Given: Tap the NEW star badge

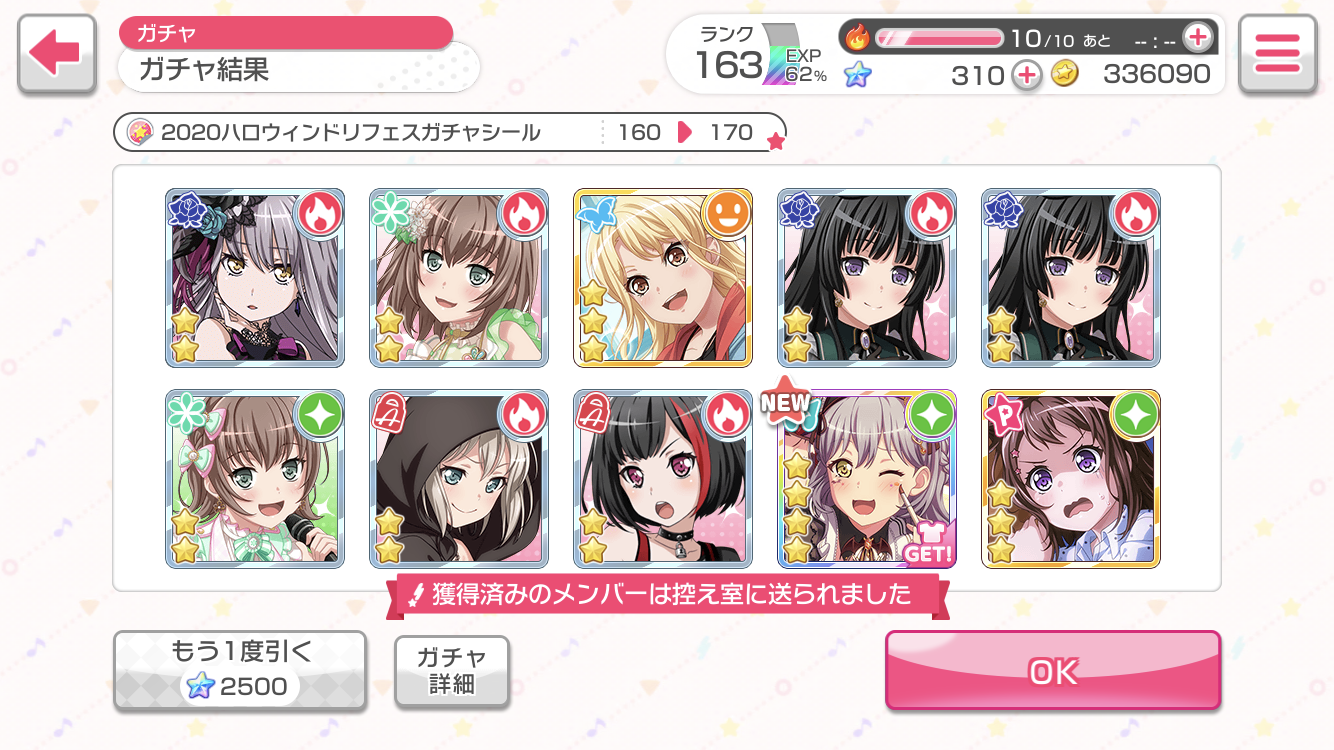Looking at the screenshot, I should point(786,400).
